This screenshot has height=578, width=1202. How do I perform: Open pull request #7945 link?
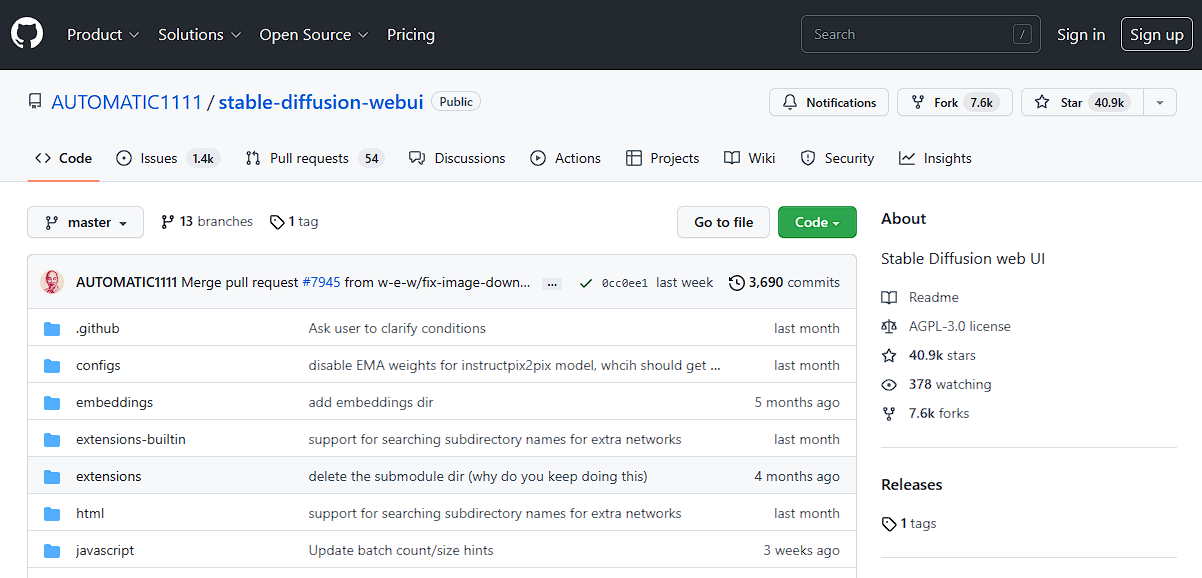320,282
